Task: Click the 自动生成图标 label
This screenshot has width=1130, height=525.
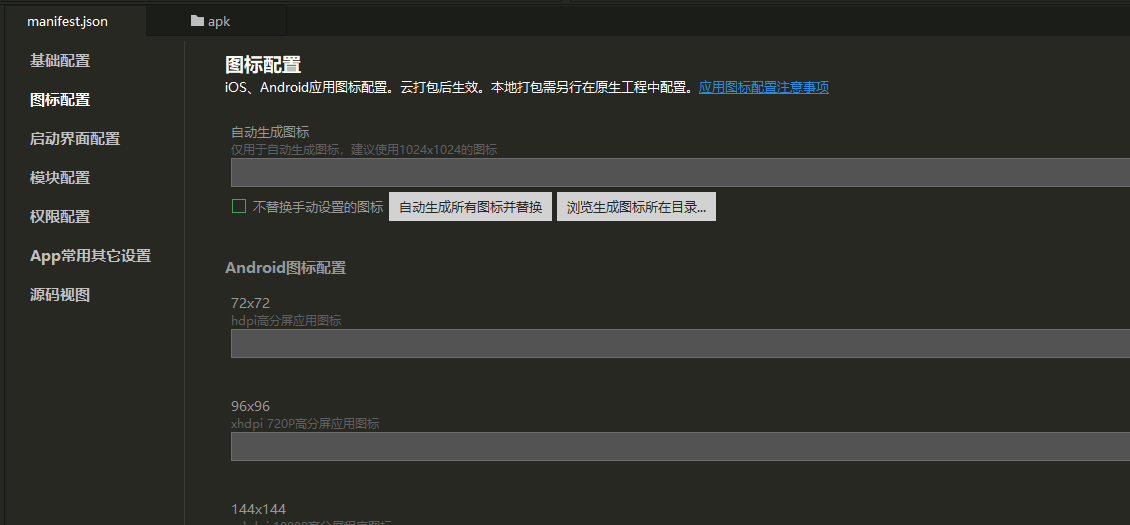Action: 270,132
